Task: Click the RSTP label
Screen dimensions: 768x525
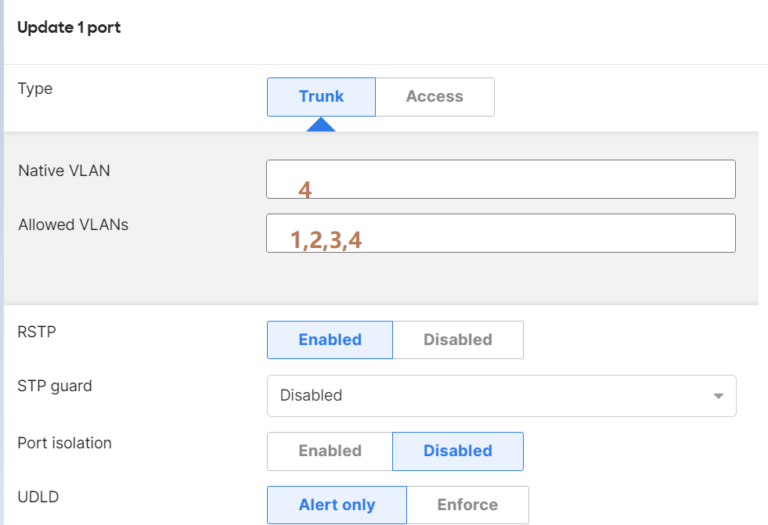Action: [37, 332]
